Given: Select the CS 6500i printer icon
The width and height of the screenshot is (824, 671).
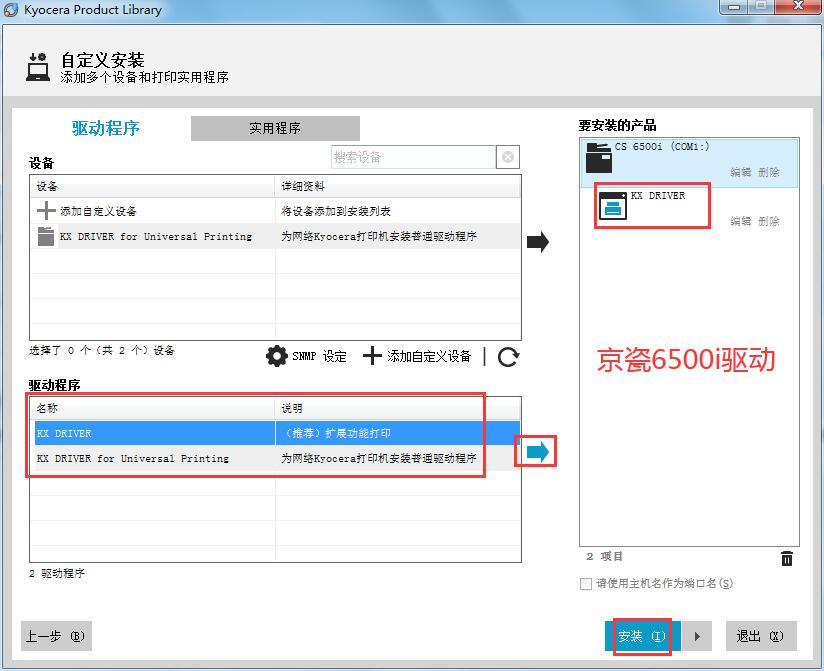Looking at the screenshot, I should click(x=599, y=157).
